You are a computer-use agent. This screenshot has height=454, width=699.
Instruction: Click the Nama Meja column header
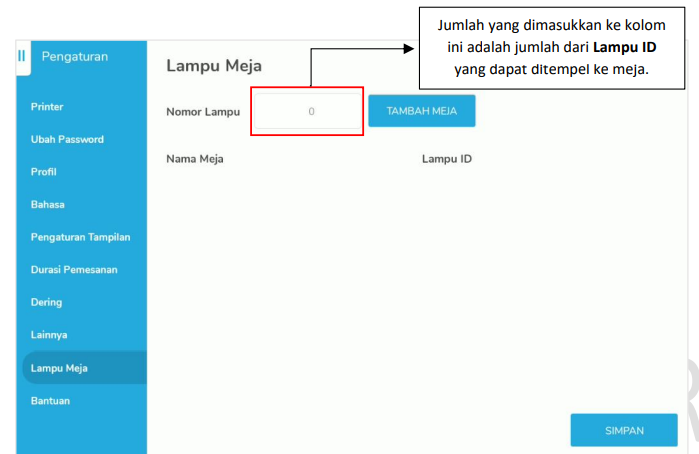click(x=195, y=159)
